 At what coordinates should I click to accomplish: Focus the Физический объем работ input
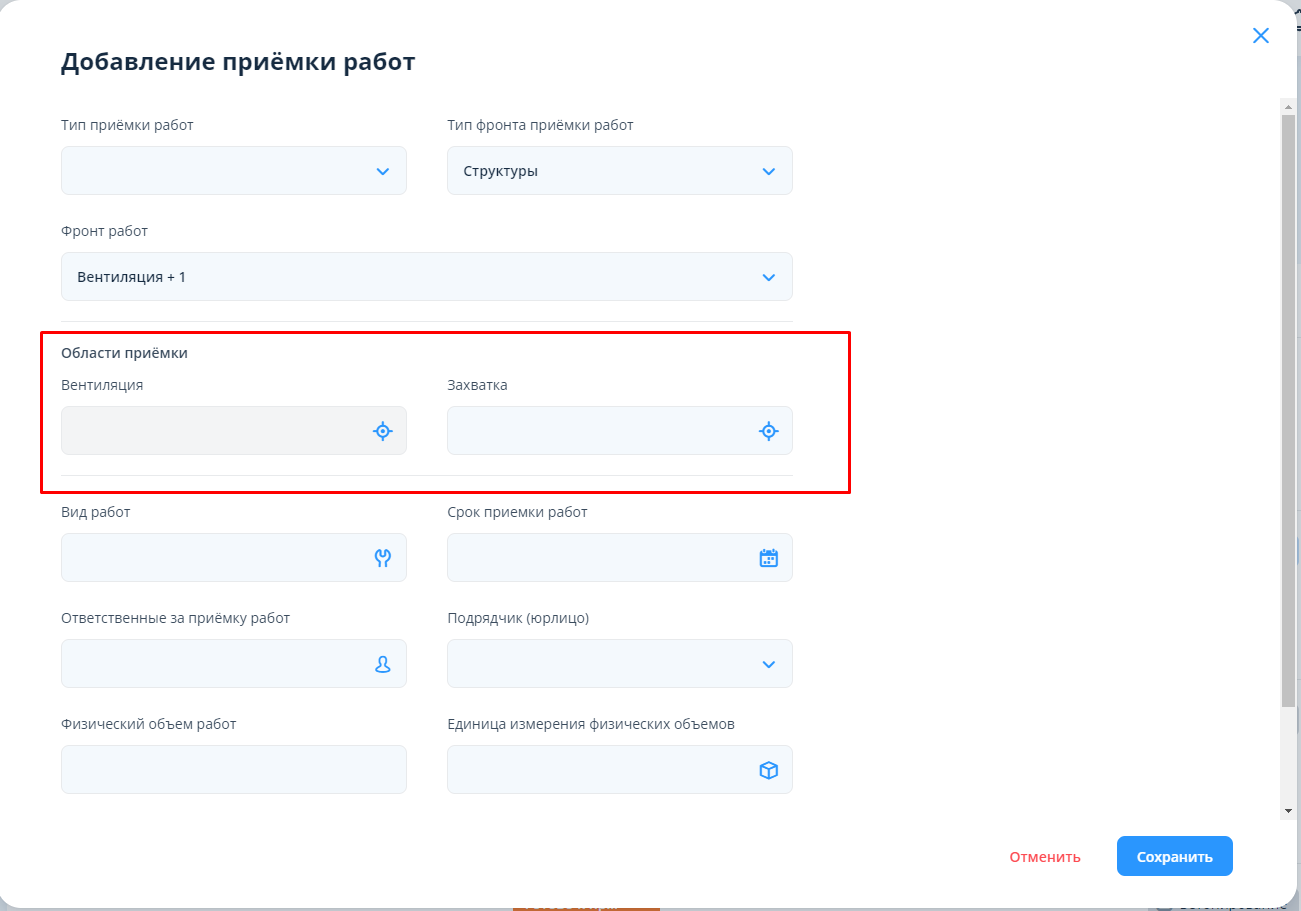pyautogui.click(x=234, y=770)
